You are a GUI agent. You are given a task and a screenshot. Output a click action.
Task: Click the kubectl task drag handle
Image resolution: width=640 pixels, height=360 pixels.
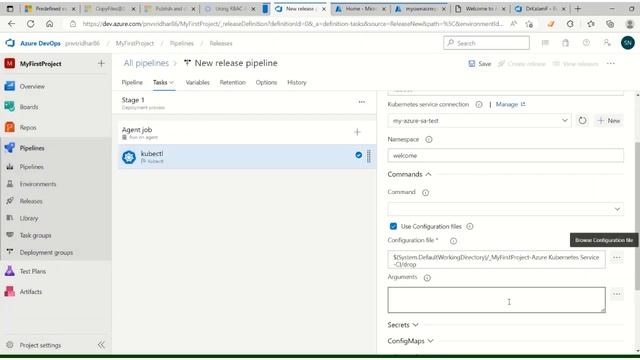[x=369, y=156]
